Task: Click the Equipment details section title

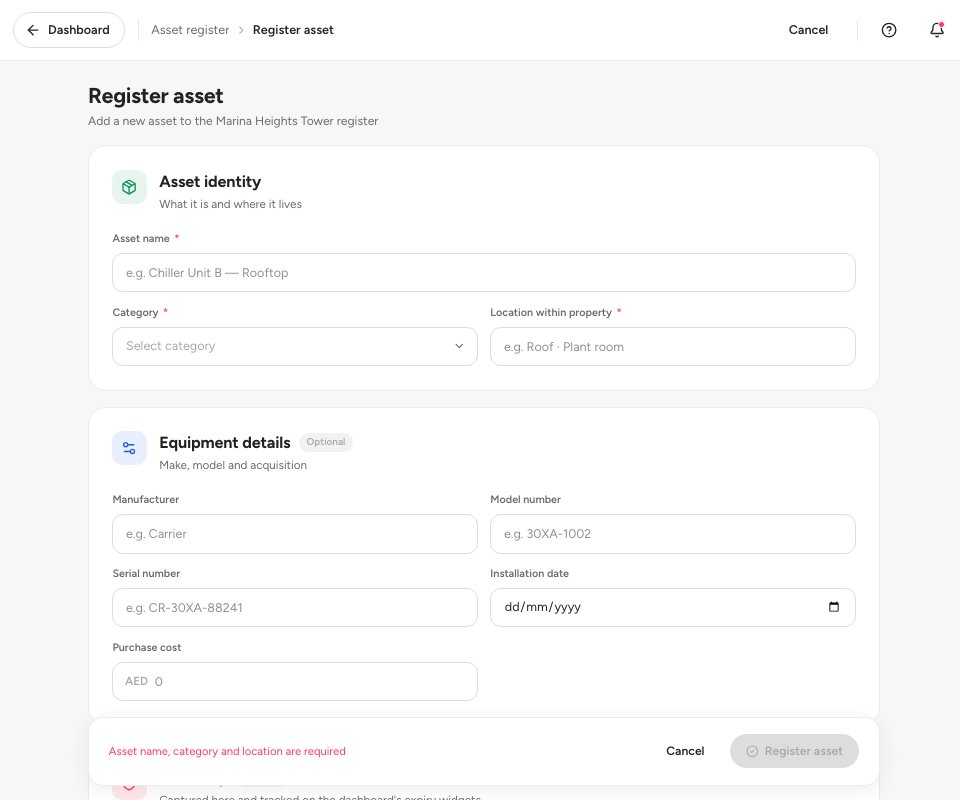Action: (x=225, y=443)
